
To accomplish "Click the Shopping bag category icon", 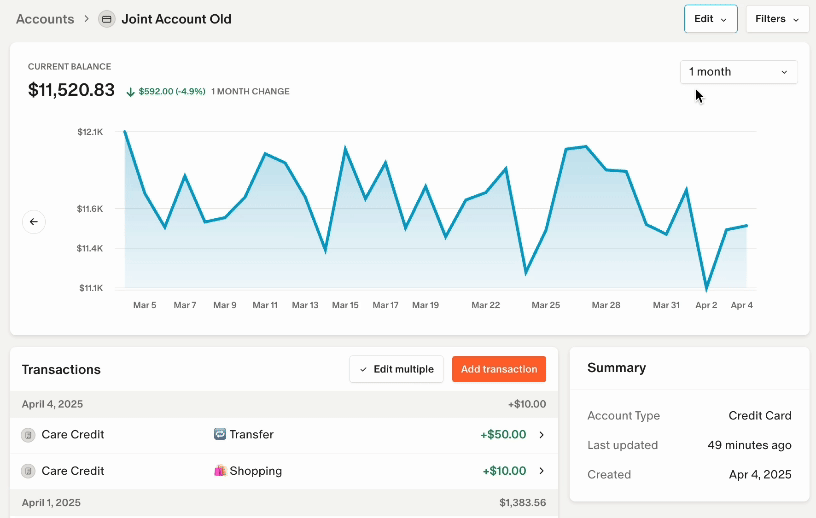I will tap(220, 471).
